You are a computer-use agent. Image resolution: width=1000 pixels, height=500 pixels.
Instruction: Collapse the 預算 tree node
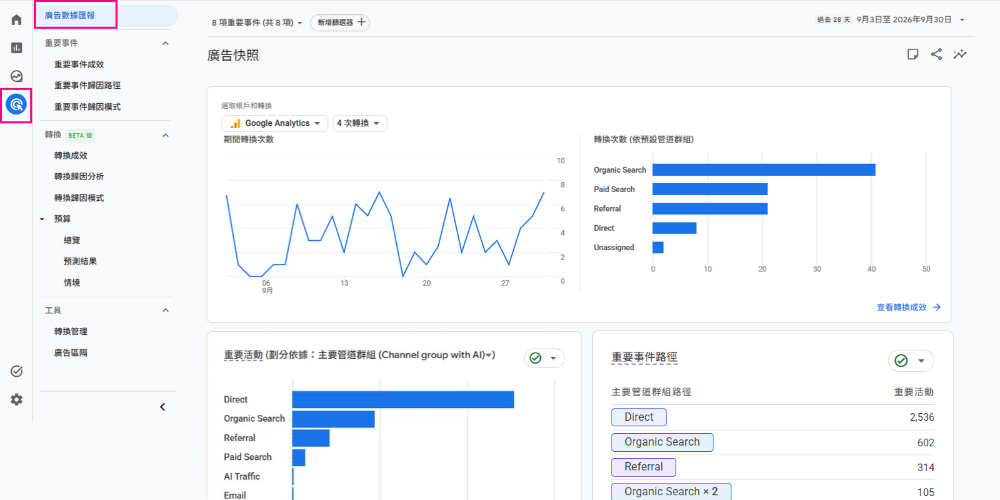tap(42, 219)
